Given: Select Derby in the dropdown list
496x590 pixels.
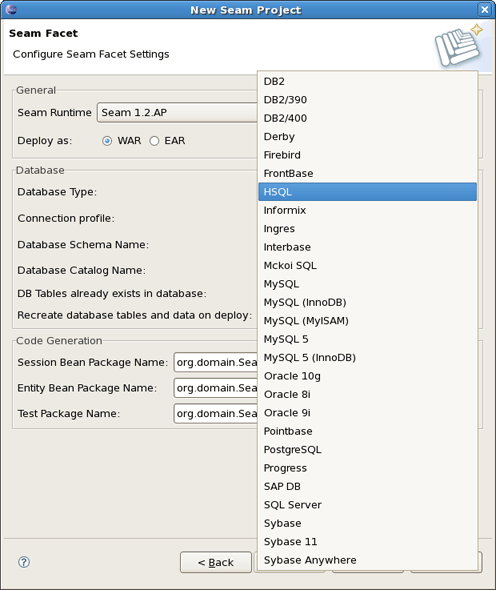Looking at the screenshot, I should coord(368,137).
